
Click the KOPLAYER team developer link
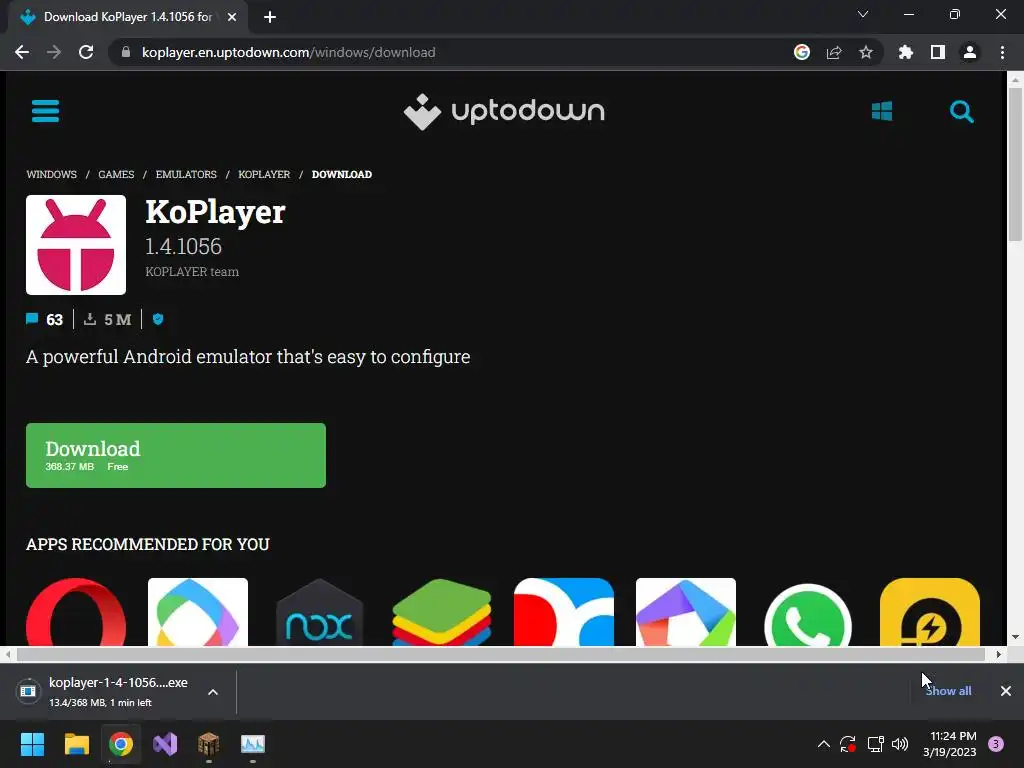click(192, 272)
